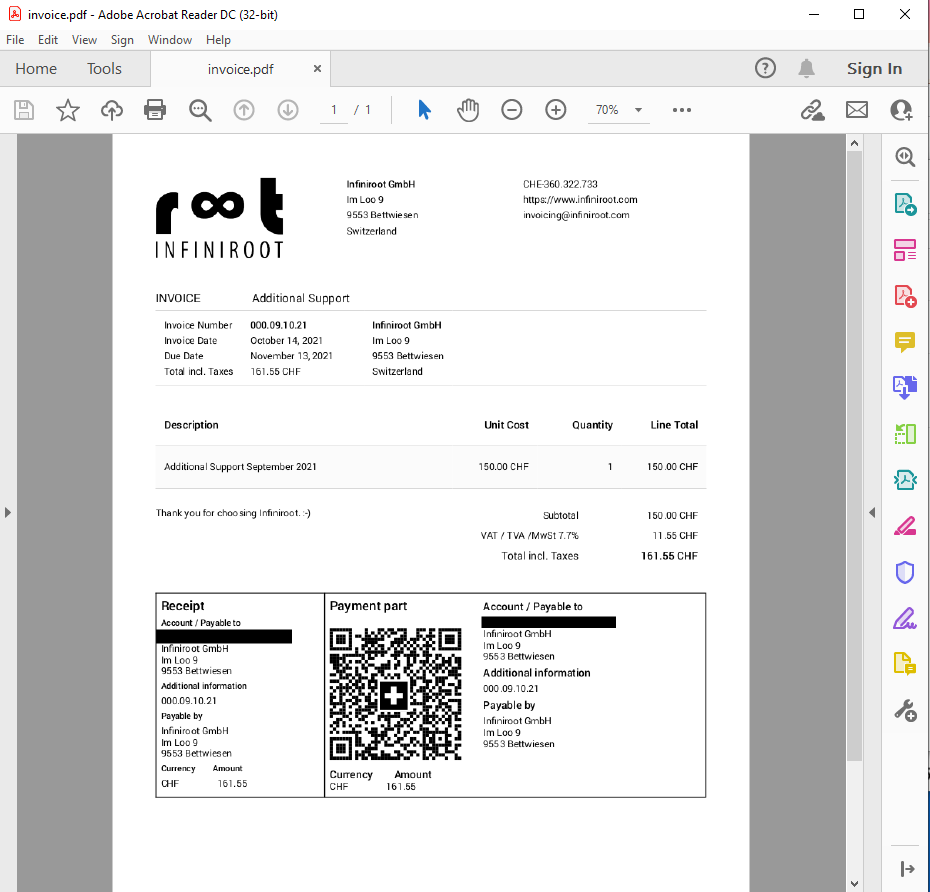Click the zoom in plus button

pos(556,110)
